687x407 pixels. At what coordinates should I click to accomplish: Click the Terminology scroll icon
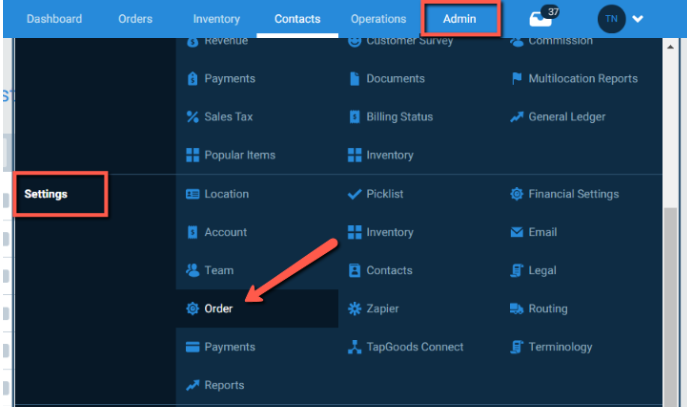517,347
